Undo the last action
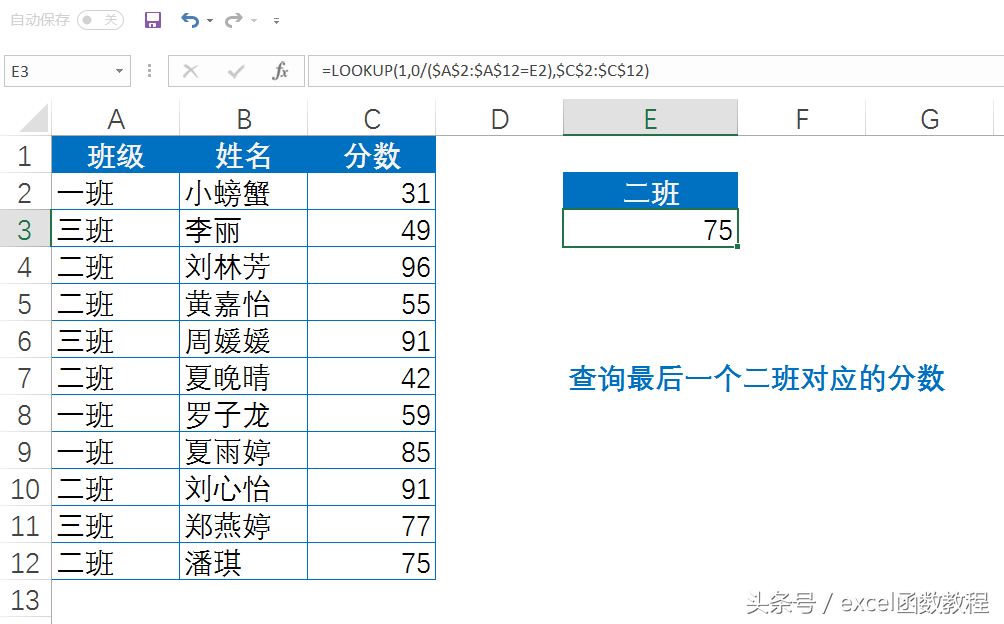1004x624 pixels. (x=190, y=20)
